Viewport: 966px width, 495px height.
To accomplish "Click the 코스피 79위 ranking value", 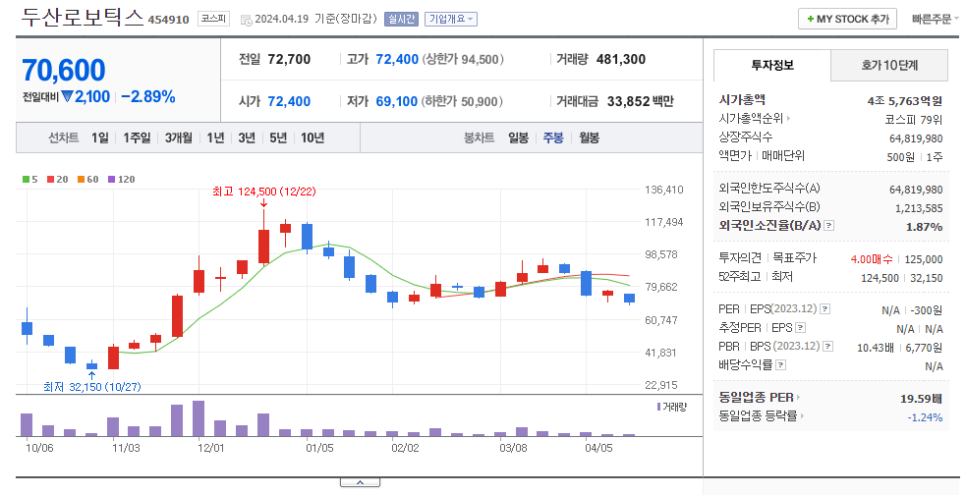I will pos(914,119).
